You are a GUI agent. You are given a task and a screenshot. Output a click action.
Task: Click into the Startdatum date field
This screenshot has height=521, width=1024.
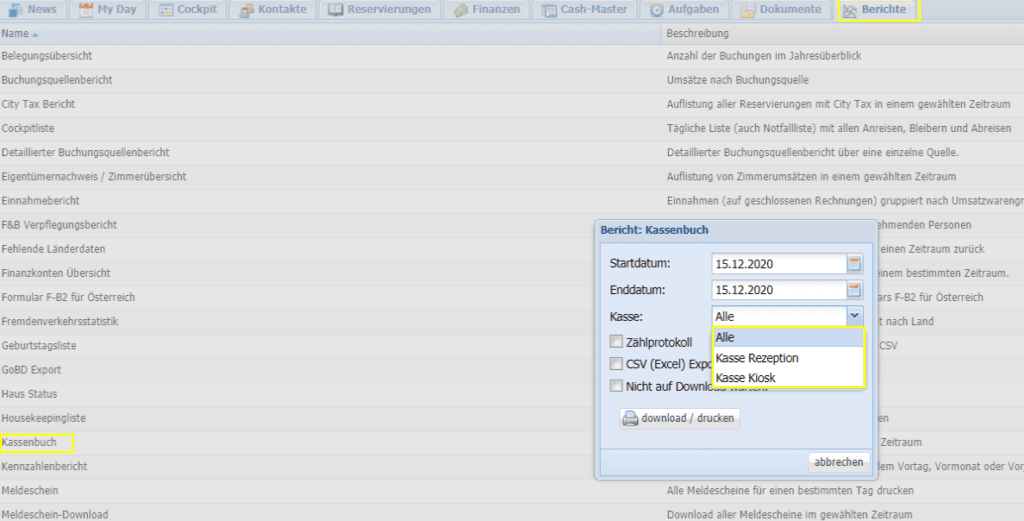778,265
